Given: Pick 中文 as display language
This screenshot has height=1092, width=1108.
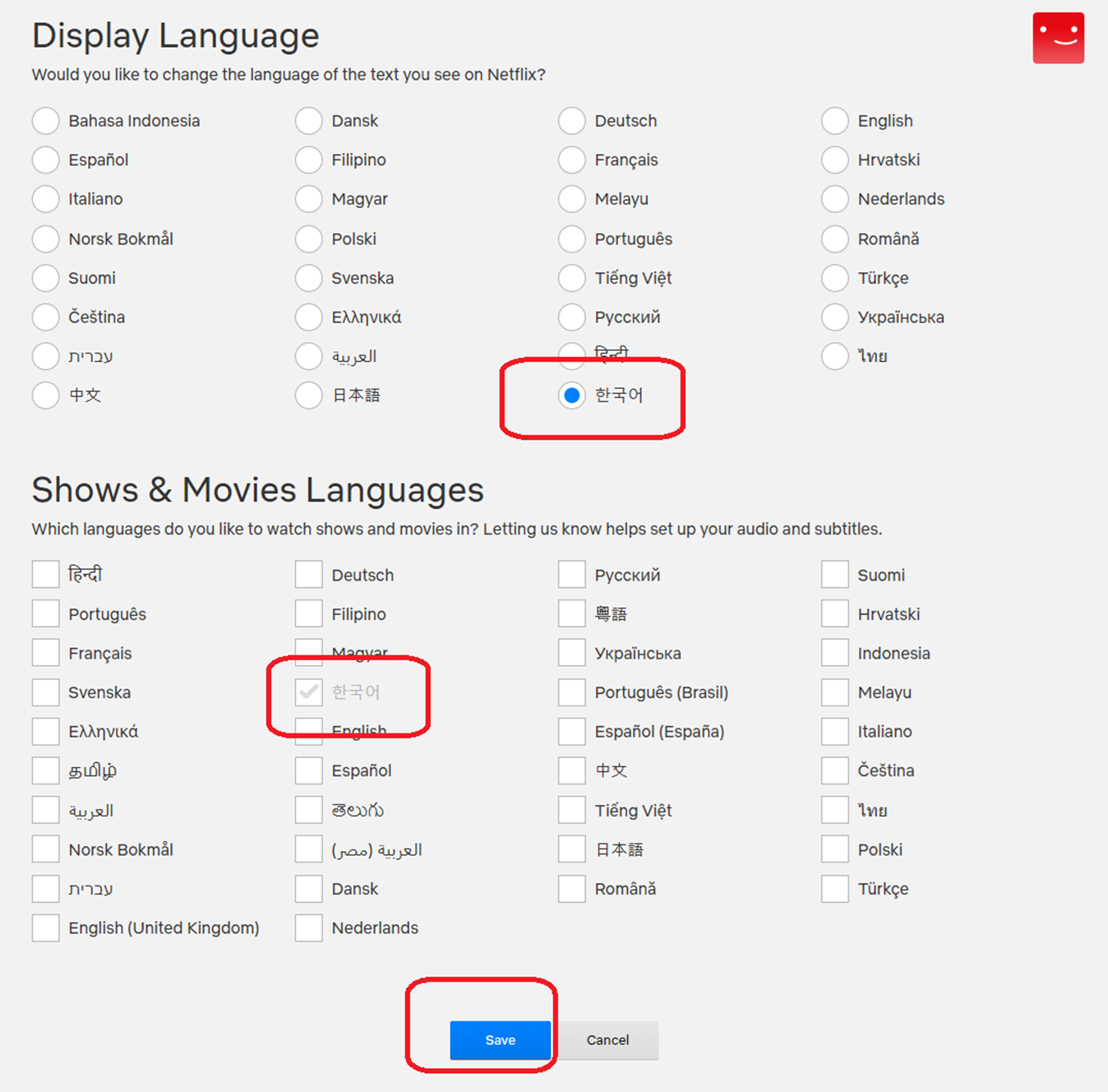Looking at the screenshot, I should click(x=45, y=395).
